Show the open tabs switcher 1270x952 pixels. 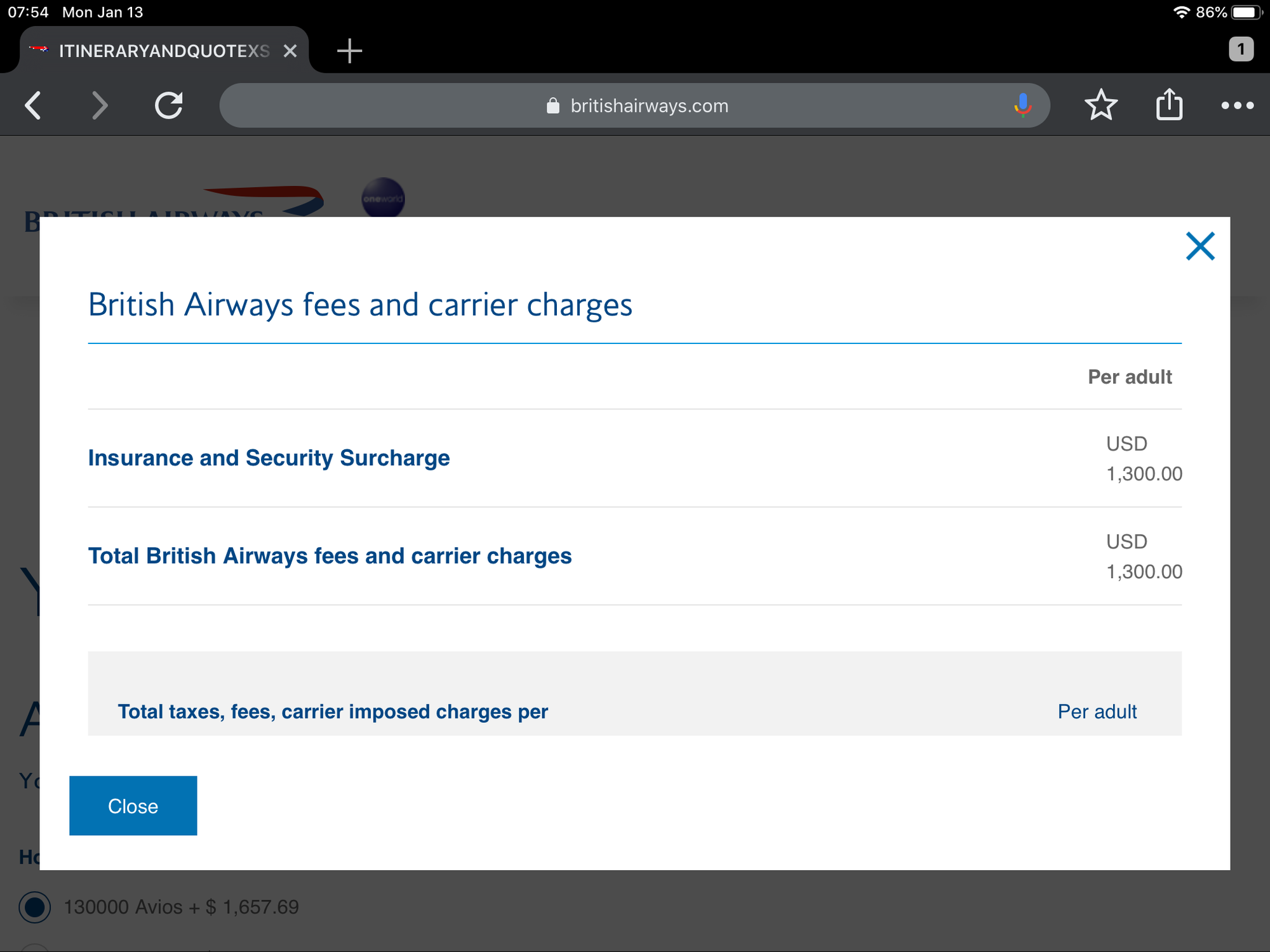point(1241,50)
